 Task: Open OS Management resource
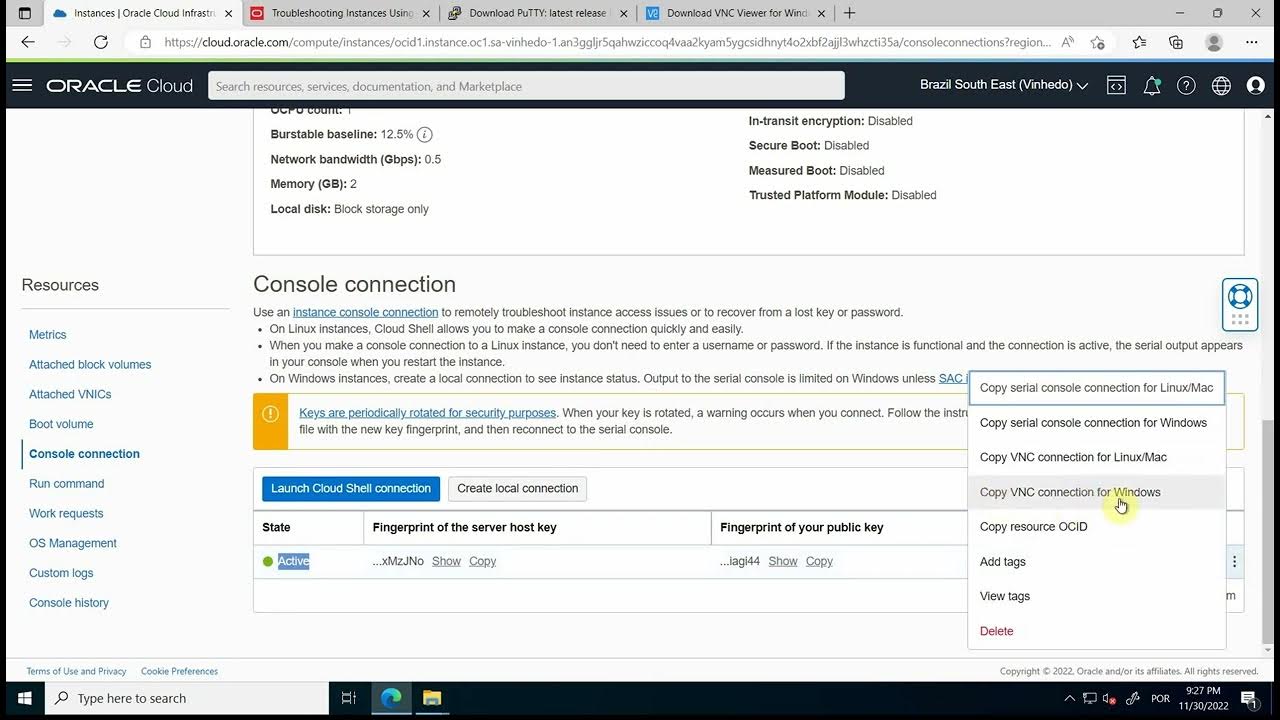point(73,543)
